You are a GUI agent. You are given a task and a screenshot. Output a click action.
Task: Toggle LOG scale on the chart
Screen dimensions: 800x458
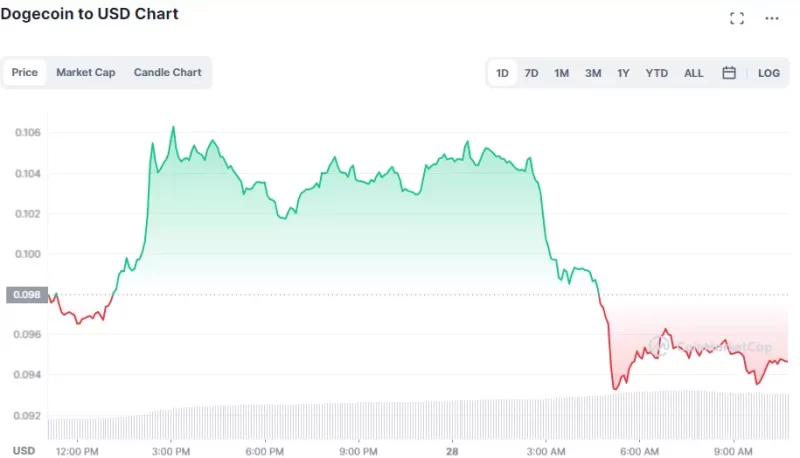768,73
